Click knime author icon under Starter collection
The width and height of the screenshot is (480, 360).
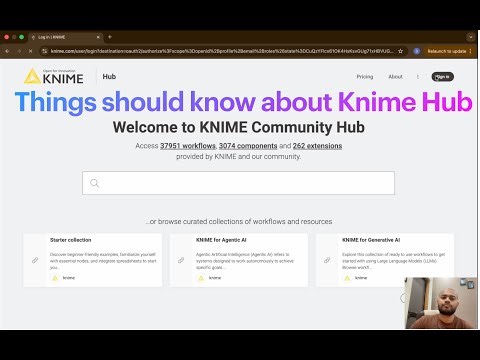click(55, 278)
